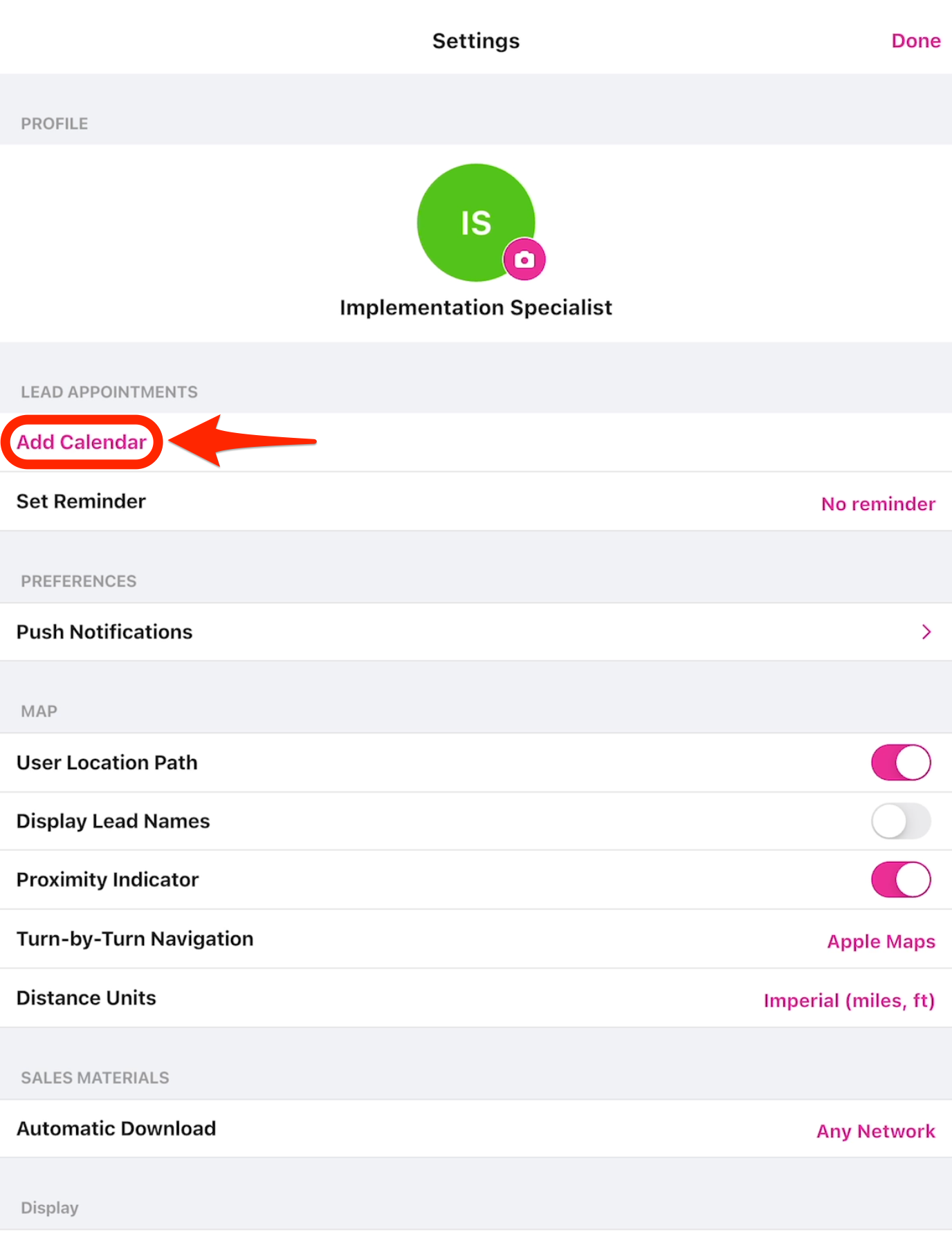
Task: Open Push Notifications settings
Action: (x=105, y=632)
